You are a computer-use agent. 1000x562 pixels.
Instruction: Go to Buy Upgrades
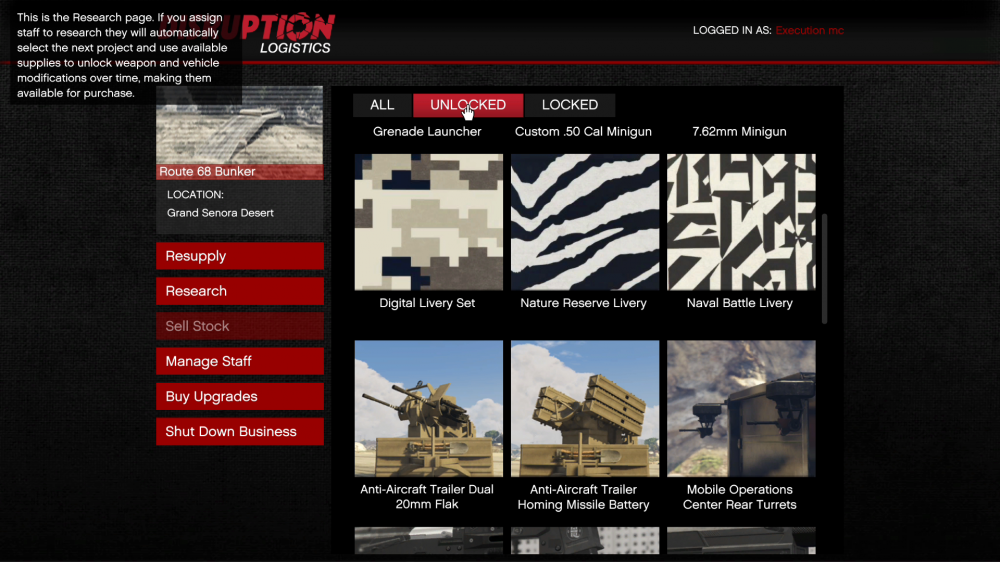(x=240, y=396)
